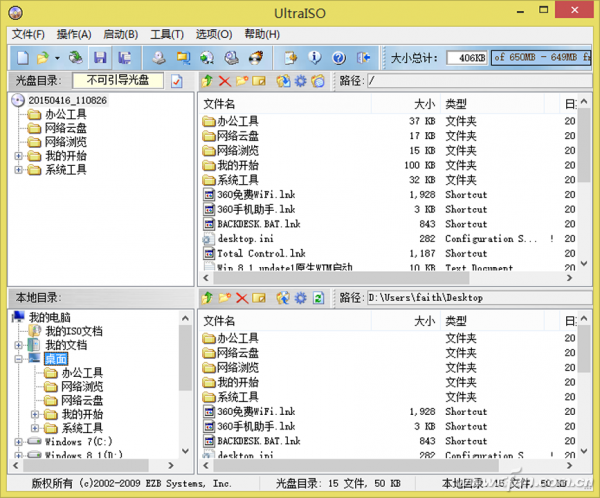The image size is (600, 498).
Task: Click the Mount to virtual drive icon
Action: pyautogui.click(x=231, y=58)
